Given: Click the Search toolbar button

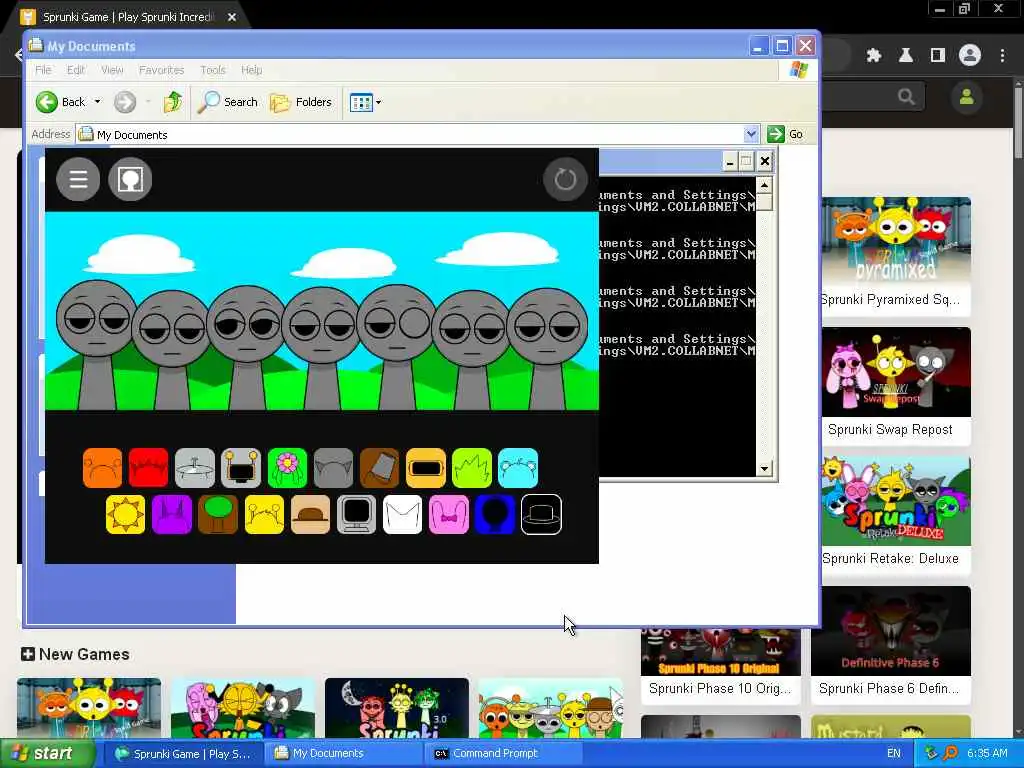Looking at the screenshot, I should 228,102.
